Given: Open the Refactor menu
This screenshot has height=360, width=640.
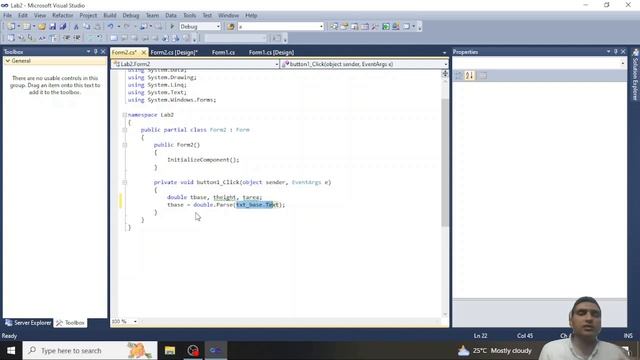Looking at the screenshot, I should pos(62,16).
